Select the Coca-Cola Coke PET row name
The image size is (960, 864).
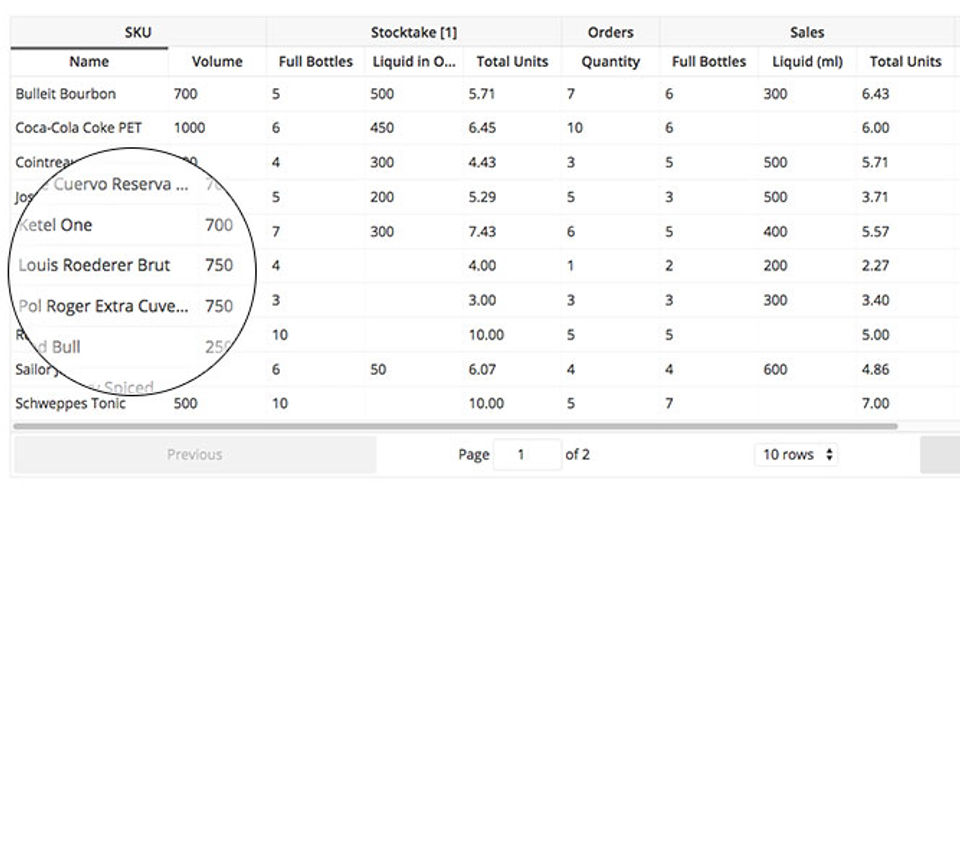[78, 127]
